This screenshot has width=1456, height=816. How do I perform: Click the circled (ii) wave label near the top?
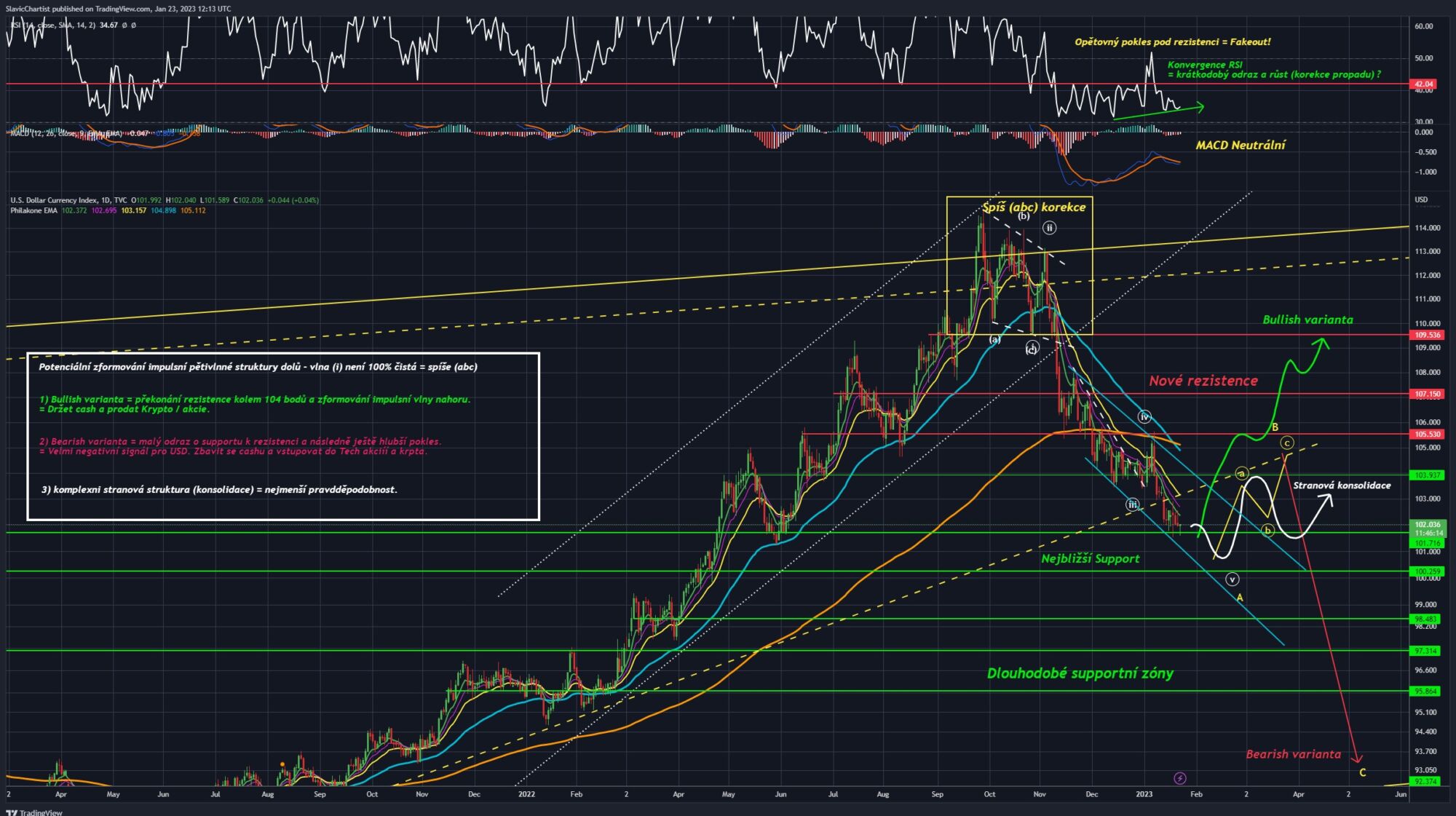tap(1049, 228)
